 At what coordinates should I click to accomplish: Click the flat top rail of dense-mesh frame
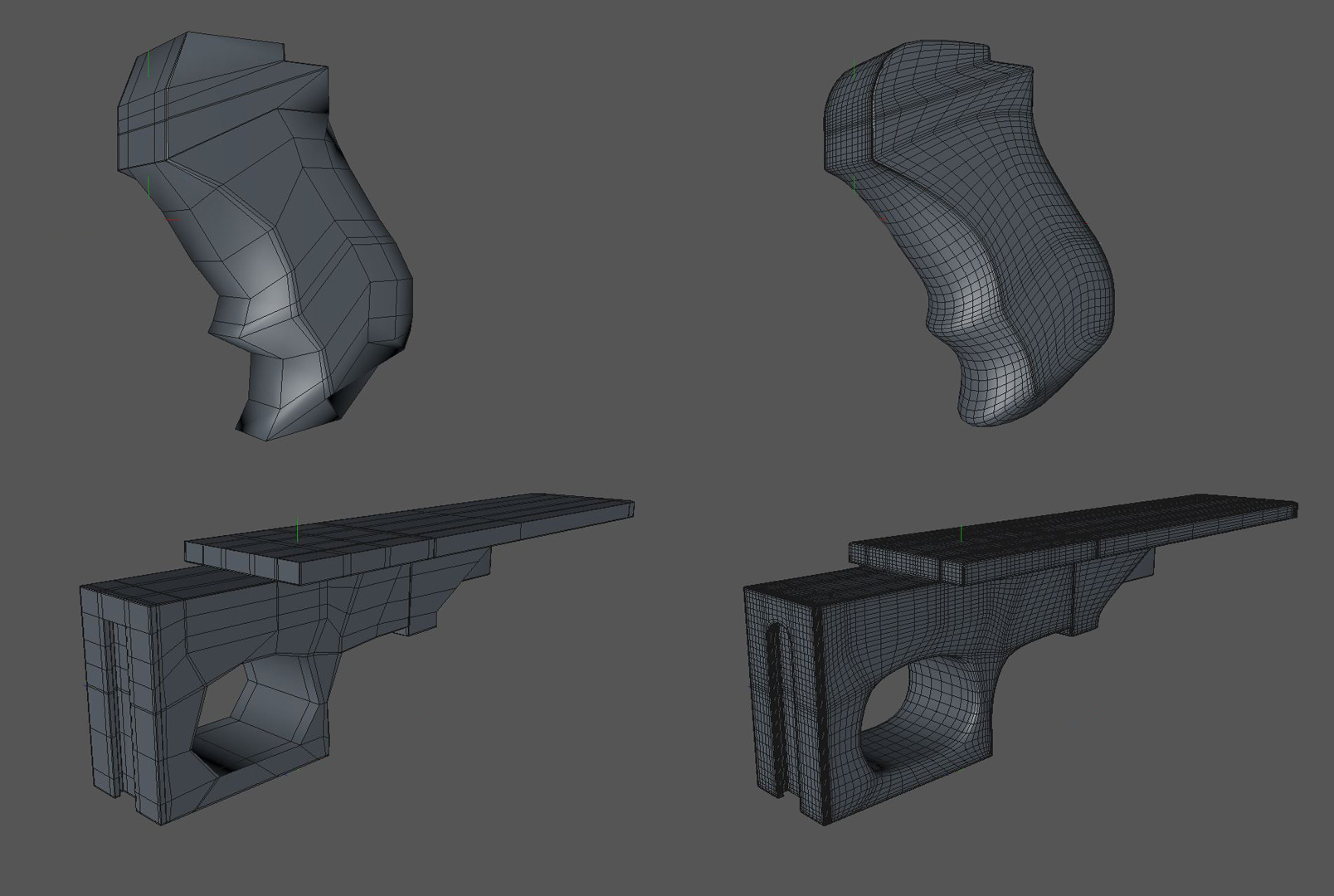tap(1074, 538)
